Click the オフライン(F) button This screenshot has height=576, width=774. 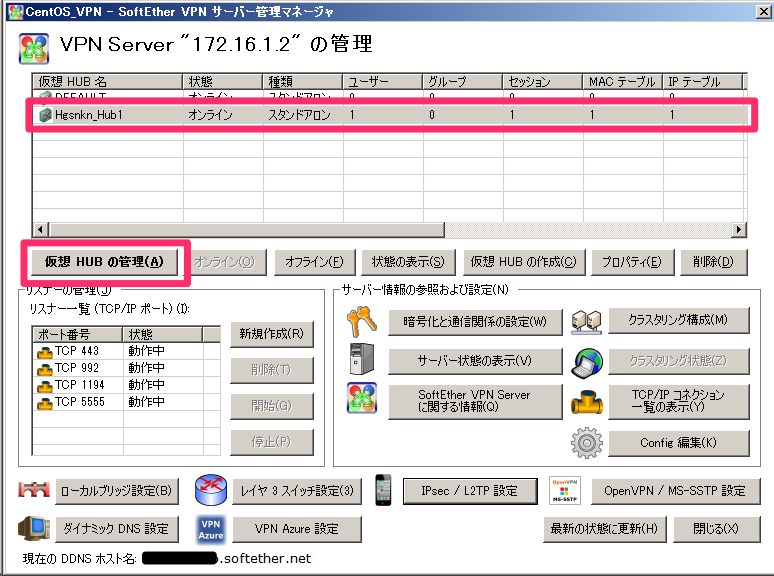[314, 262]
